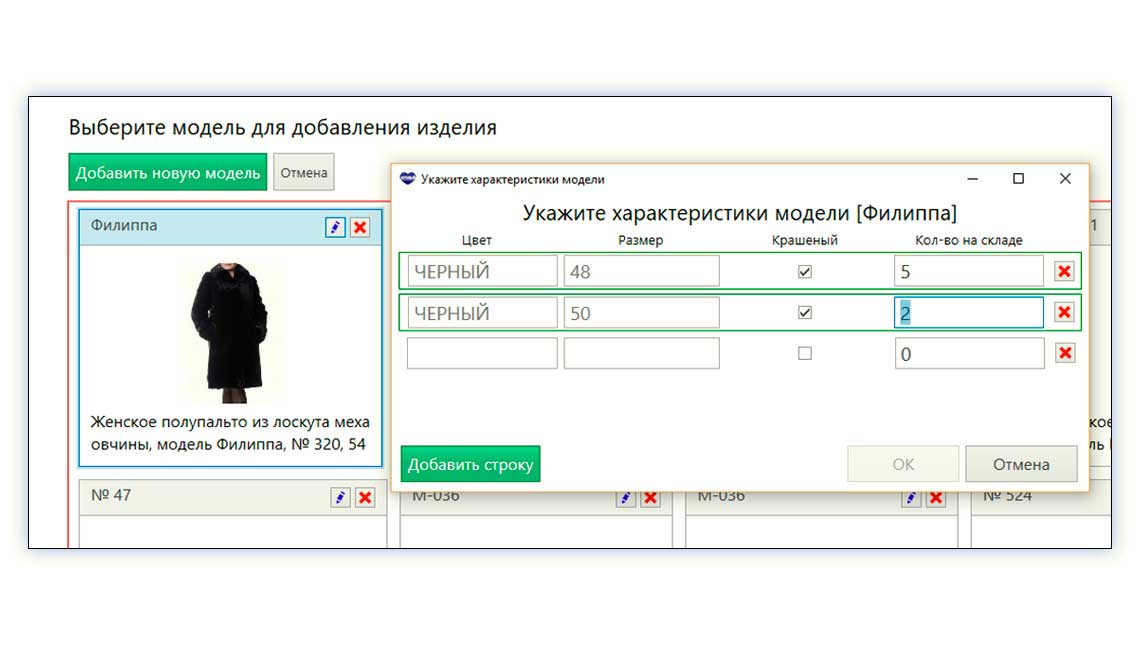1140x645 pixels.
Task: Remove the row with size 48
Action: tap(1064, 271)
